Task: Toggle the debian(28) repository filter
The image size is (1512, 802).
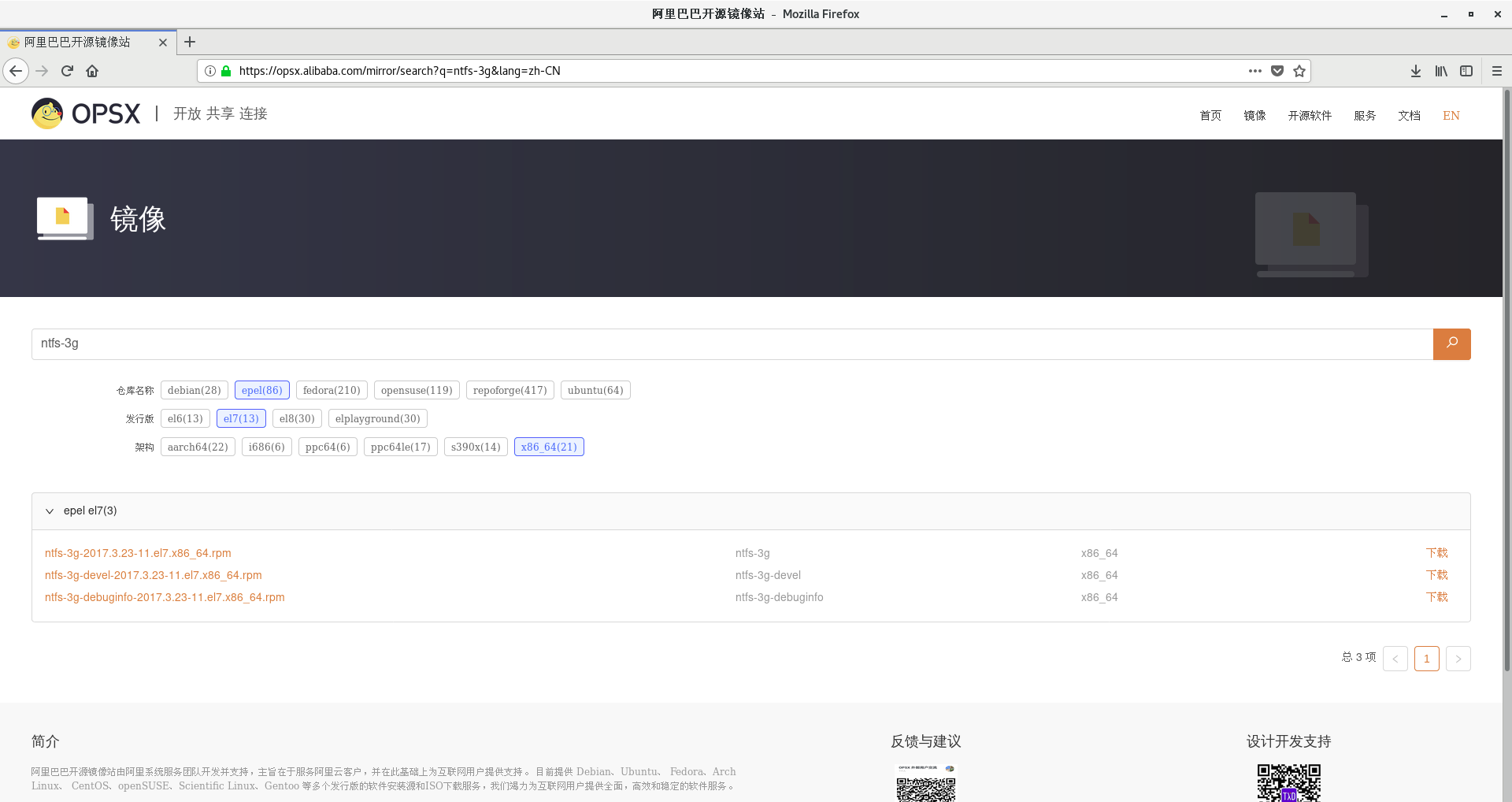Action: pos(195,390)
